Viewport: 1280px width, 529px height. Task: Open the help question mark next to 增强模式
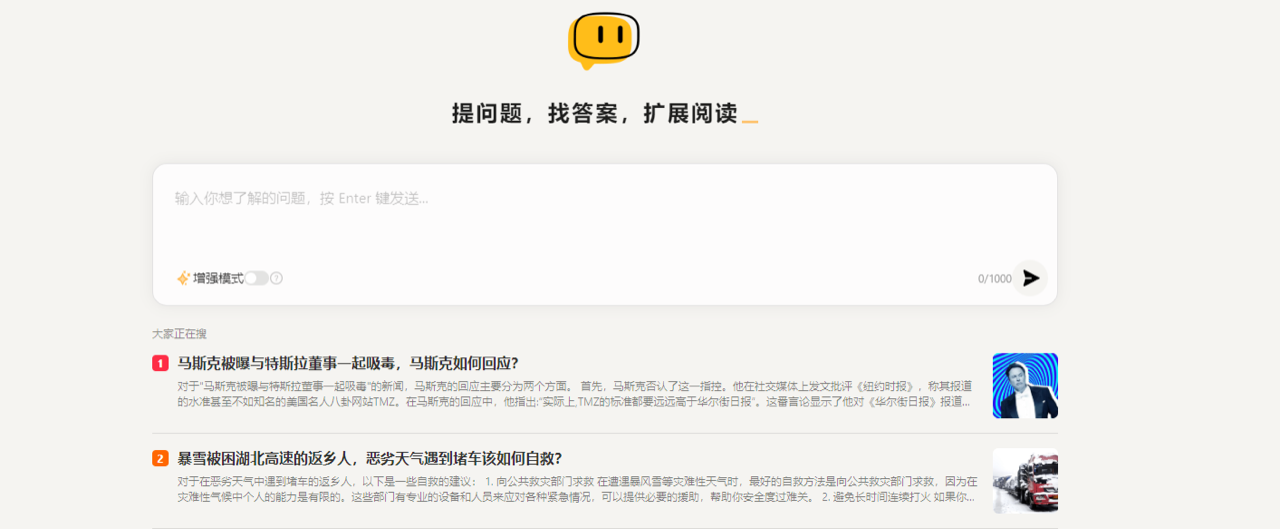pyautogui.click(x=277, y=278)
